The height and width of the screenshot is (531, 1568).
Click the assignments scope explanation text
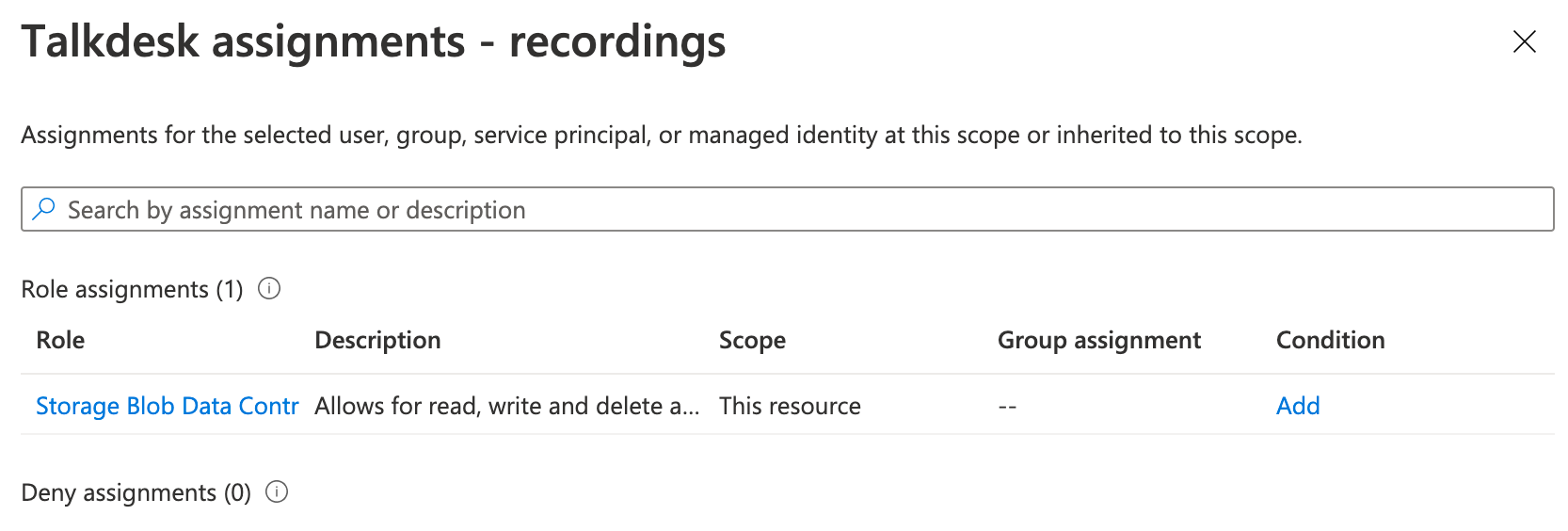(x=662, y=136)
